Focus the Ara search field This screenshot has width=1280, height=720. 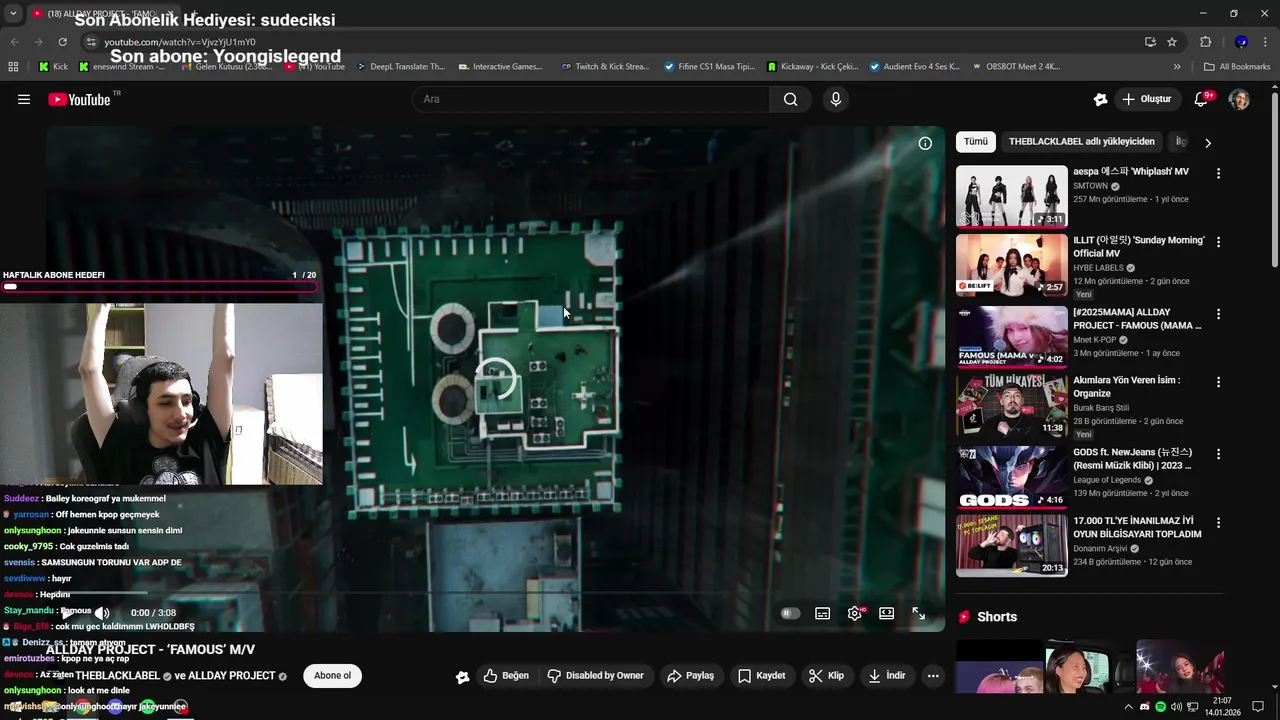pyautogui.click(x=590, y=99)
